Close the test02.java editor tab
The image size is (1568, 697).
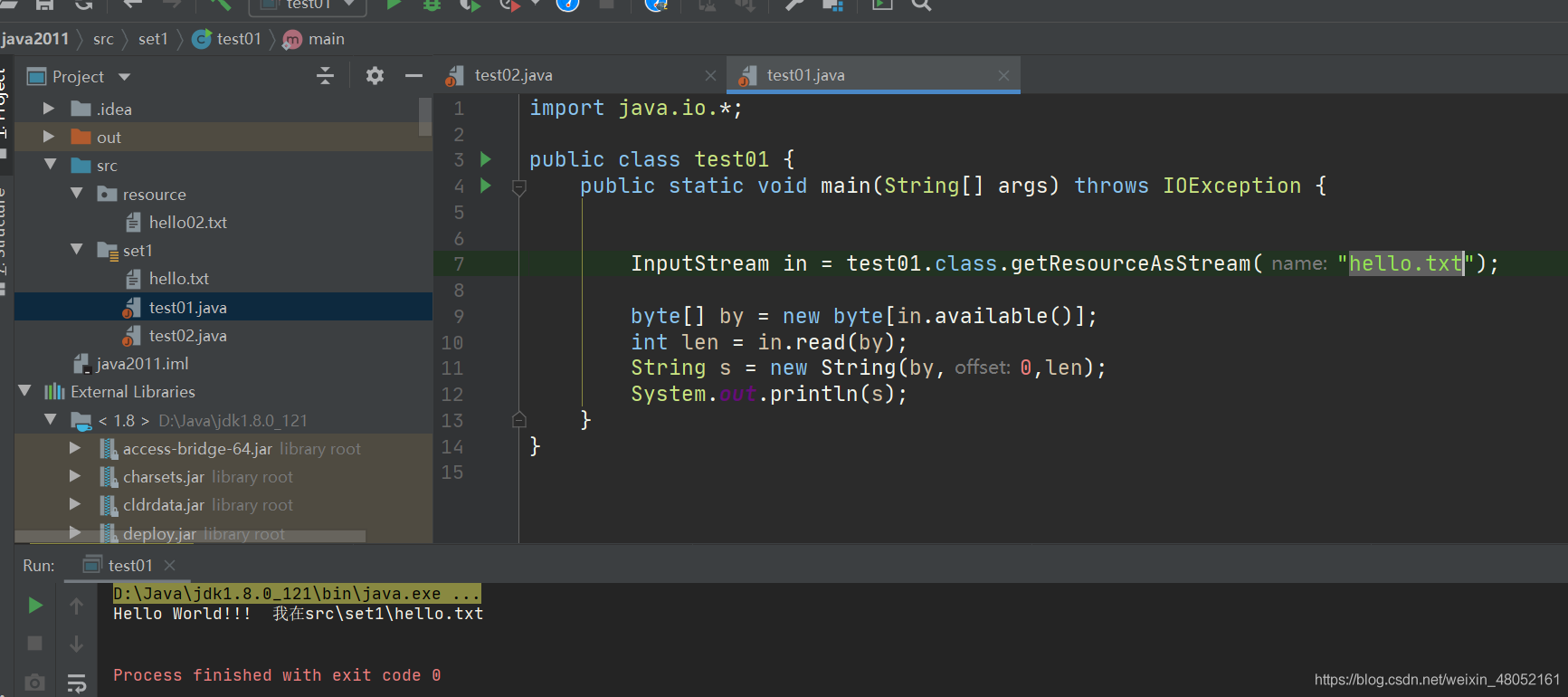[x=710, y=76]
